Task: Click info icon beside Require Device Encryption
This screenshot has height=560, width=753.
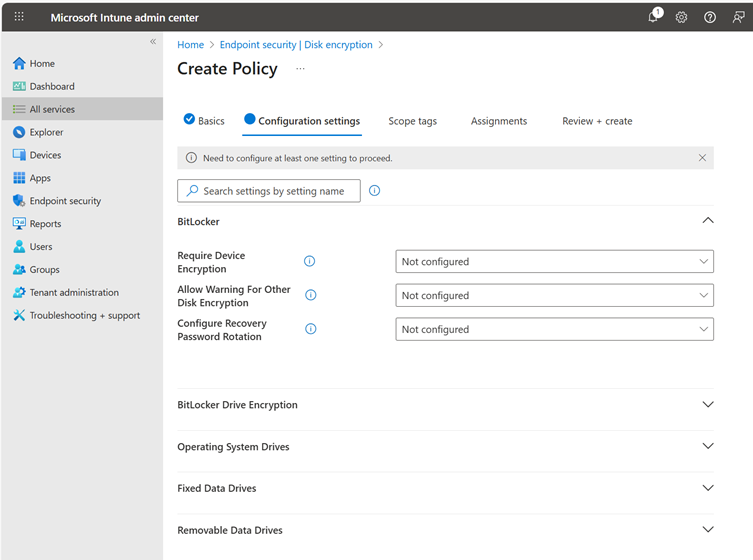Action: coord(309,261)
